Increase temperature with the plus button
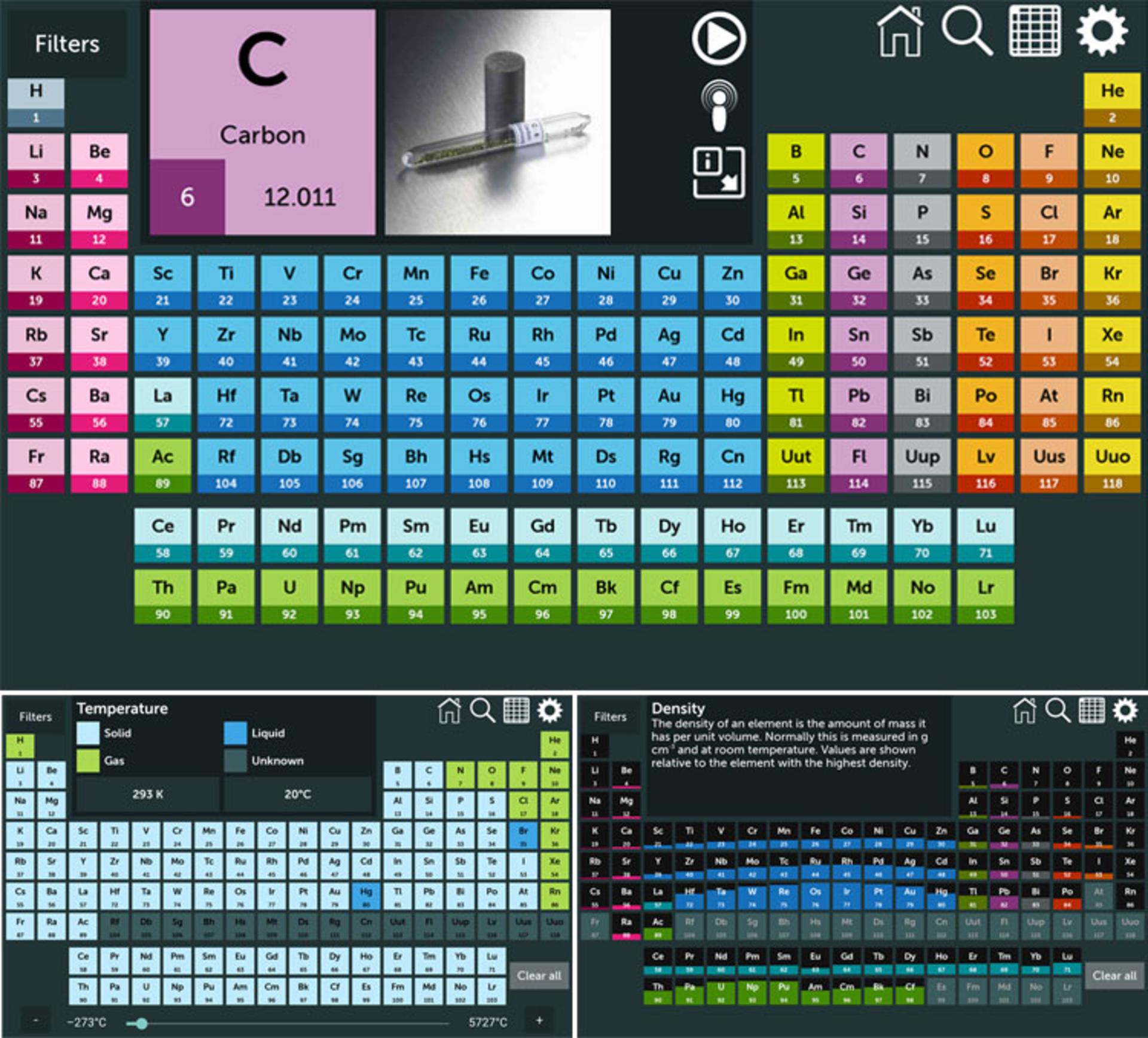This screenshot has width=1148, height=1038. tap(539, 1021)
